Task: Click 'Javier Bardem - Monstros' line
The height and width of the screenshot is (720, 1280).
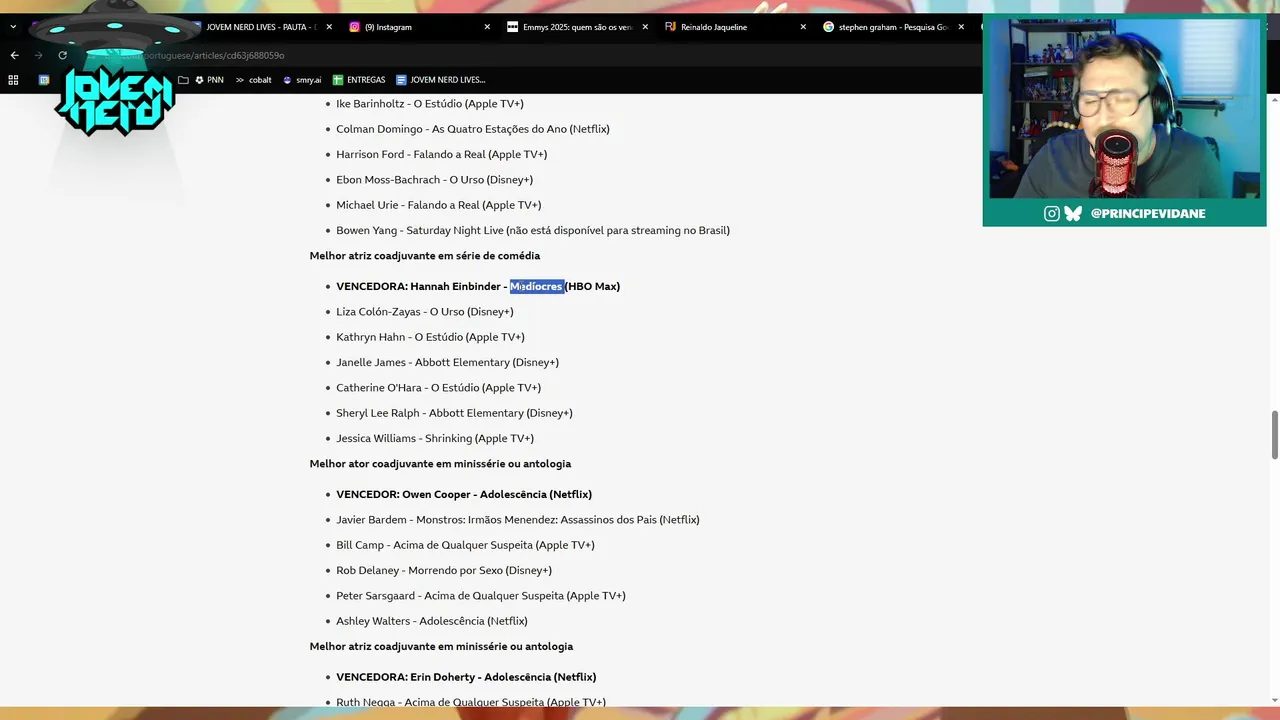Action: coord(518,520)
